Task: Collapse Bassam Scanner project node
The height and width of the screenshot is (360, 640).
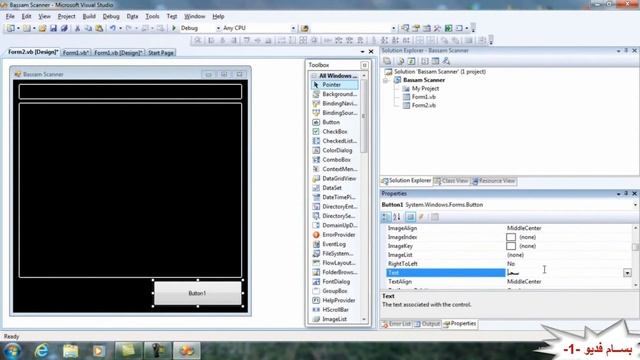Action: 386,80
